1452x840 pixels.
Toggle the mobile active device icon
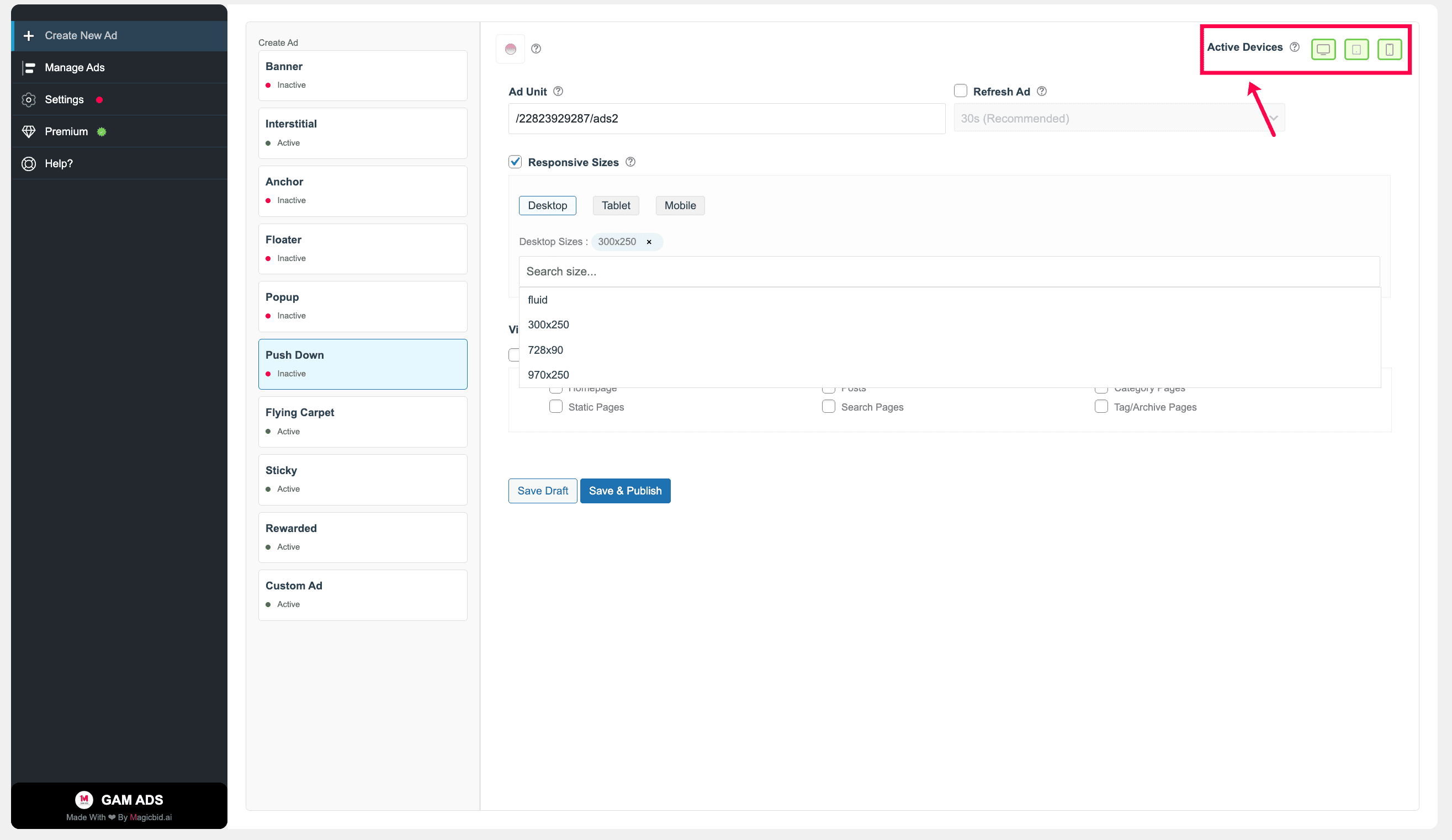pos(1389,49)
